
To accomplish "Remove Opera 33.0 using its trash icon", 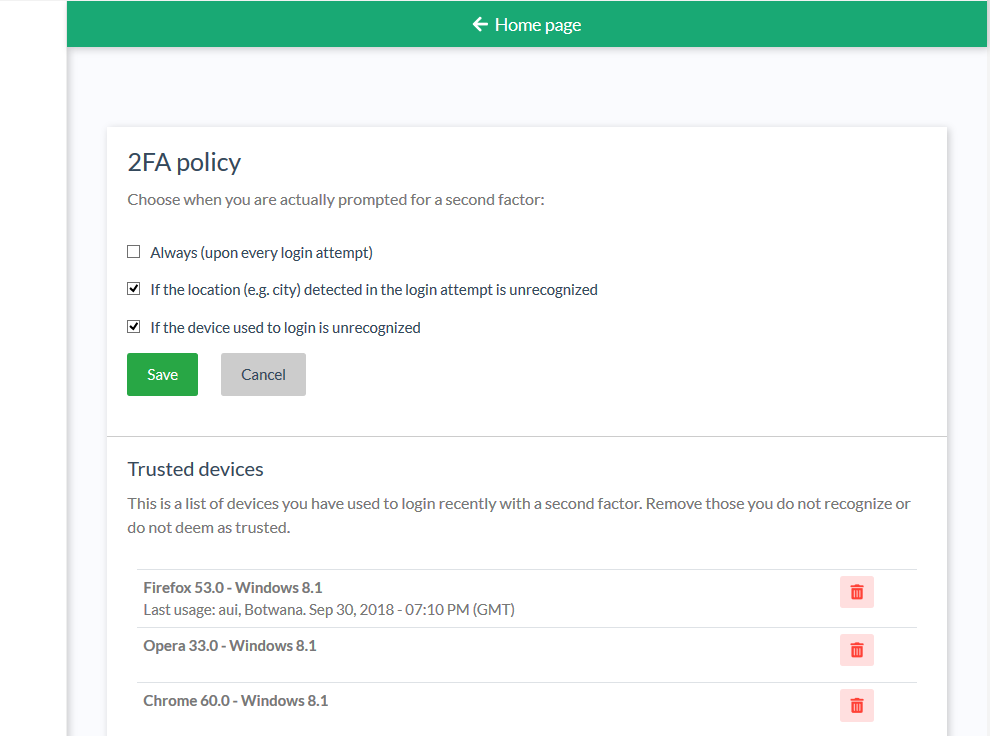I will (x=856, y=649).
